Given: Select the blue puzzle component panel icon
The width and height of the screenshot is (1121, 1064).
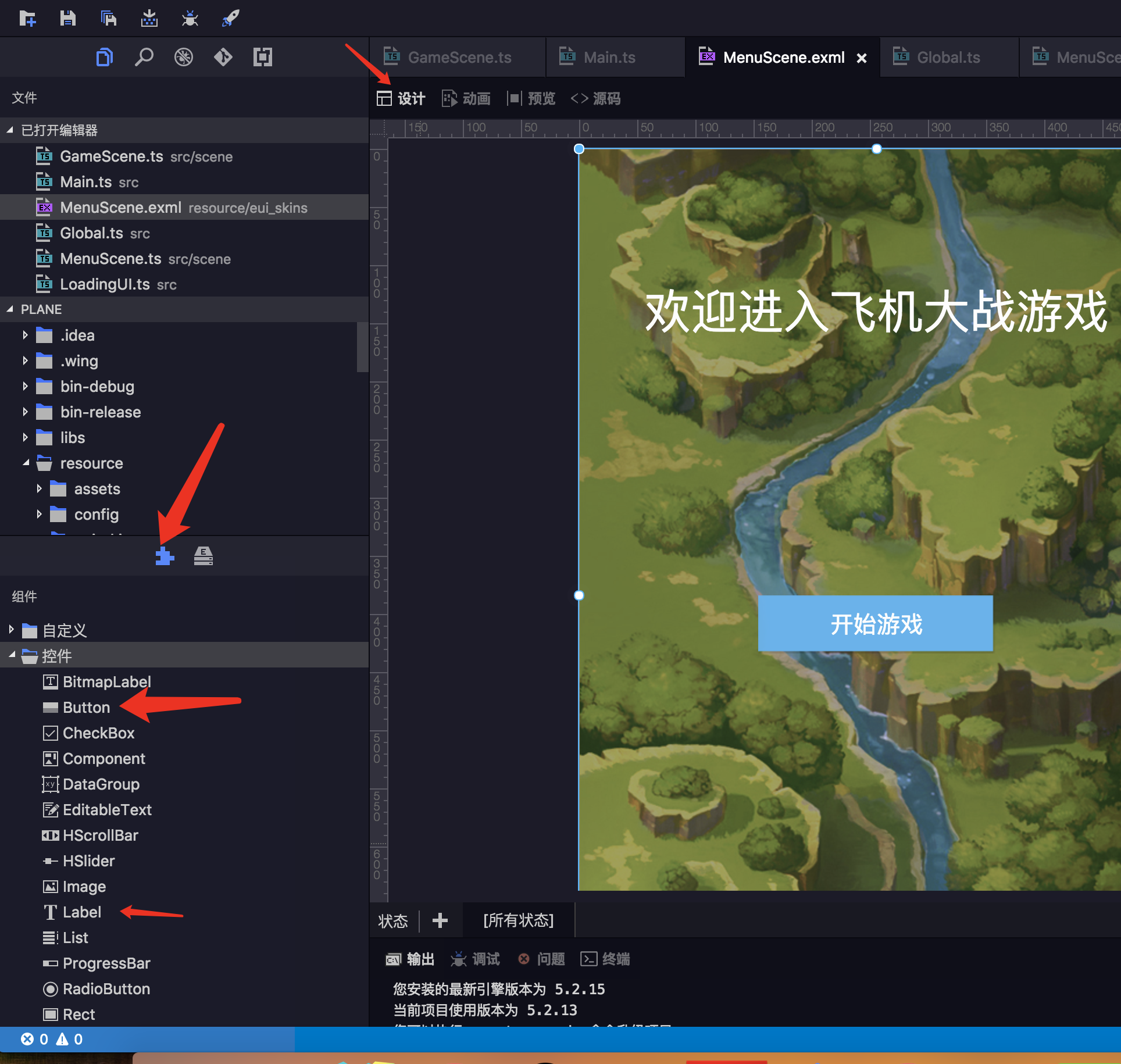Looking at the screenshot, I should (165, 556).
